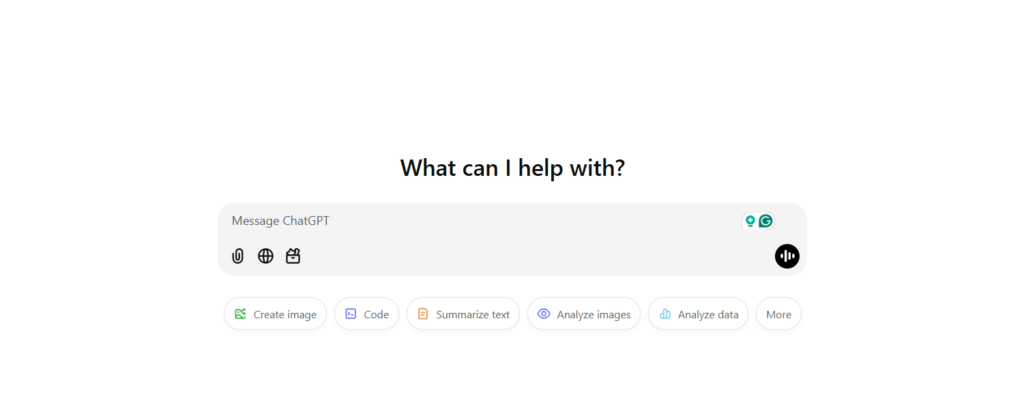1024x396 pixels.
Task: Toggle the globe web search icon
Action: [x=265, y=256]
